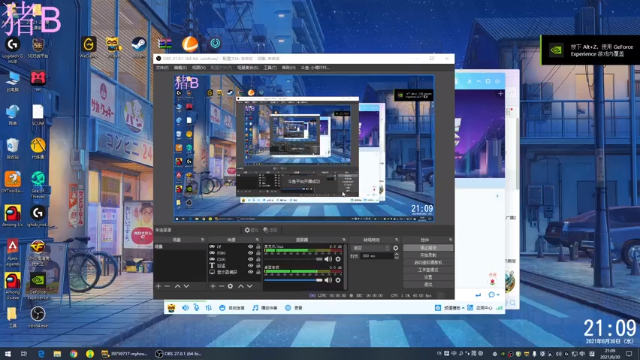This screenshot has height=360, width=640.
Task: Mute the Mic/Aux channel
Action: pos(328,259)
